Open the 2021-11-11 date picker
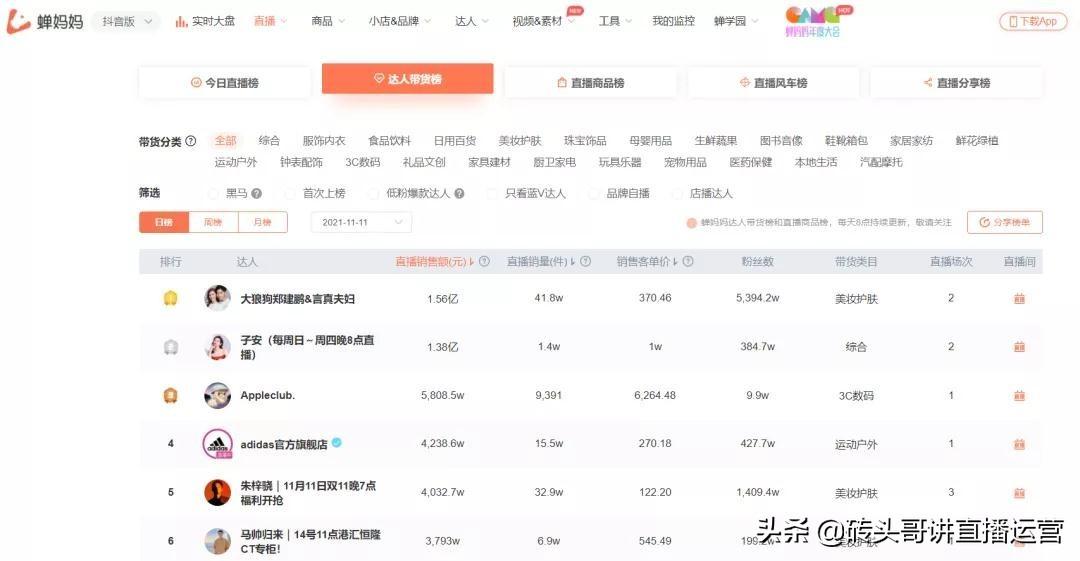The width and height of the screenshot is (1080, 561). click(362, 223)
